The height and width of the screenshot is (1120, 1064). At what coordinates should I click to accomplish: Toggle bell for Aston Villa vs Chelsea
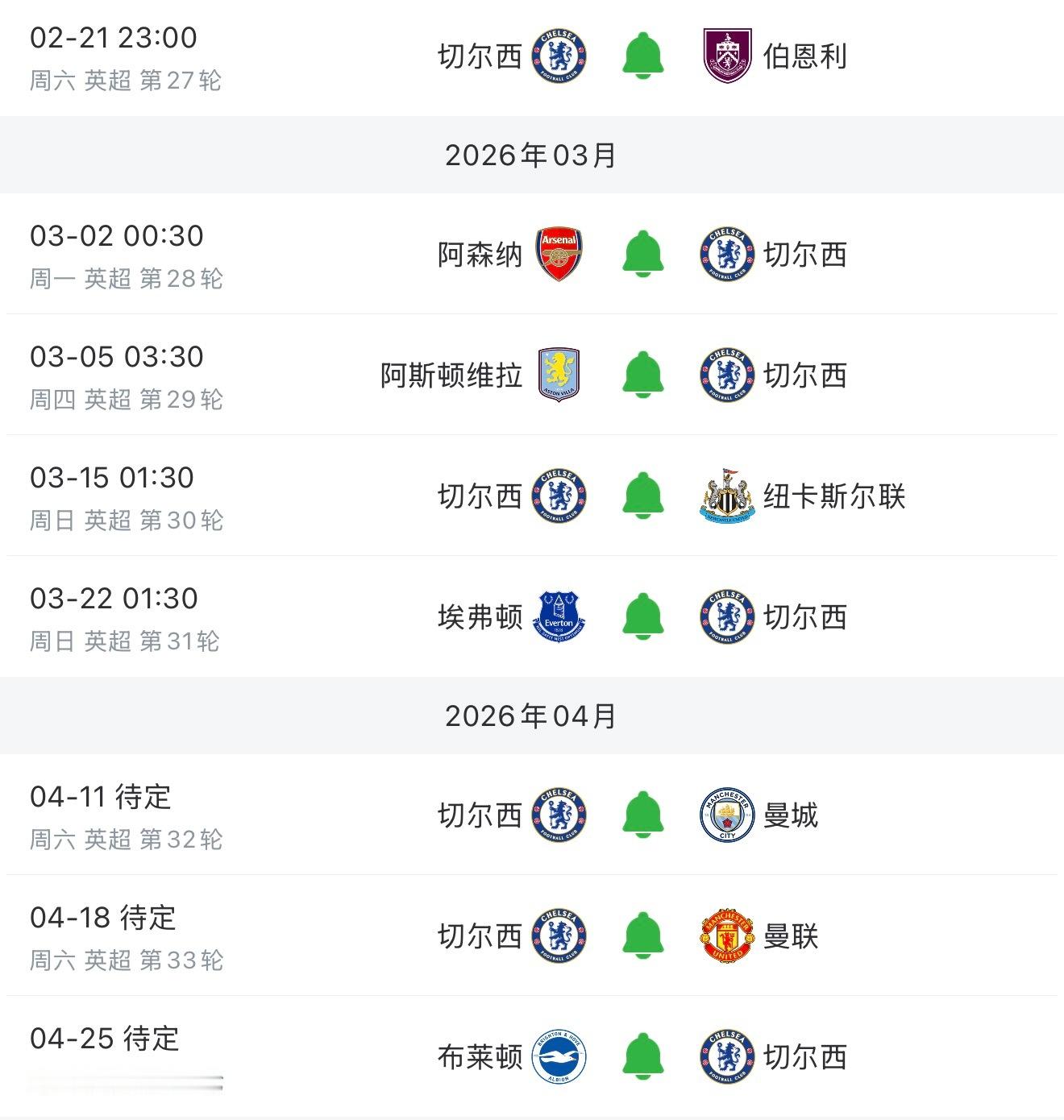(x=643, y=375)
